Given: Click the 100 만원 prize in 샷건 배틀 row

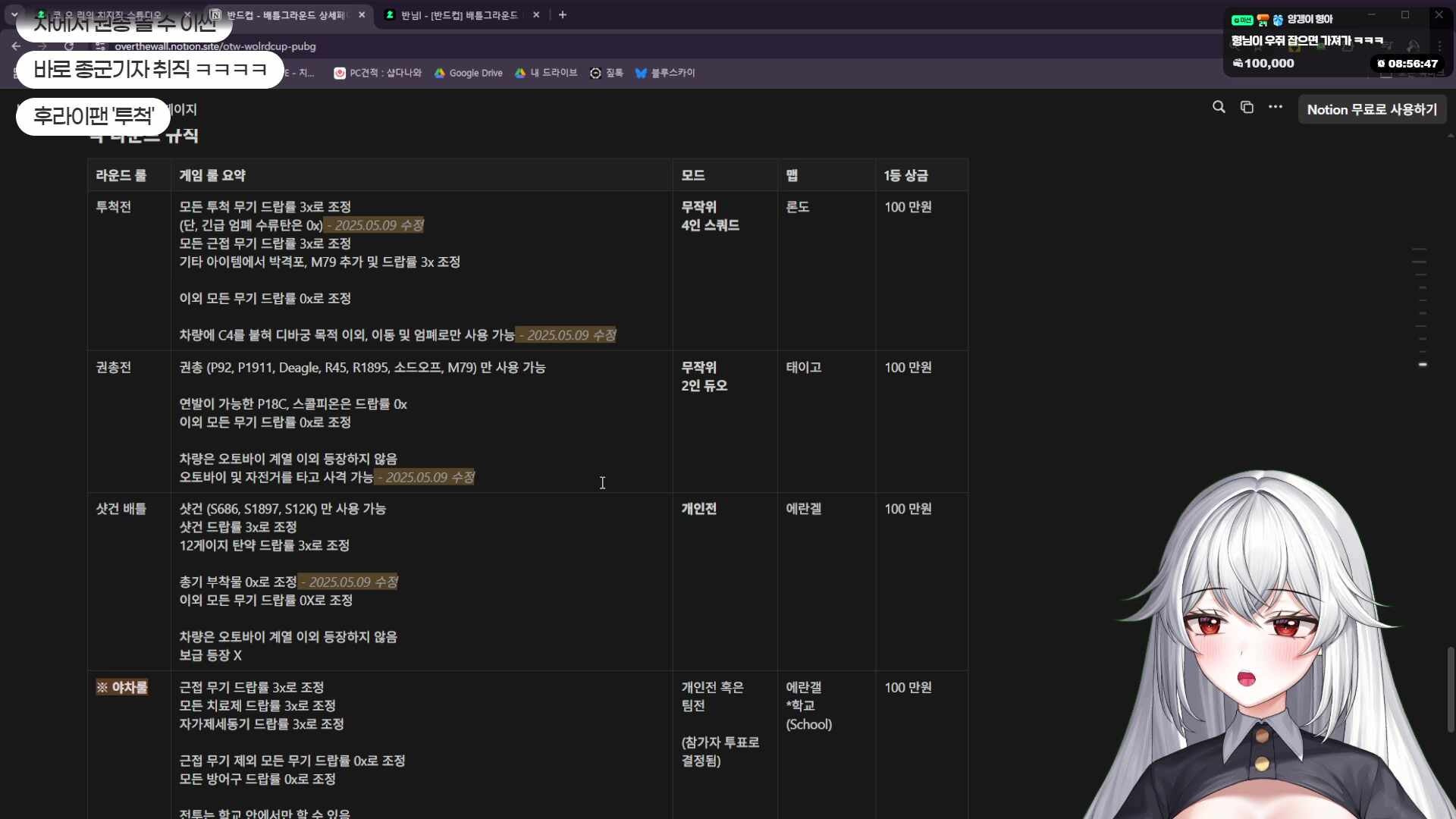Looking at the screenshot, I should pyautogui.click(x=908, y=509).
